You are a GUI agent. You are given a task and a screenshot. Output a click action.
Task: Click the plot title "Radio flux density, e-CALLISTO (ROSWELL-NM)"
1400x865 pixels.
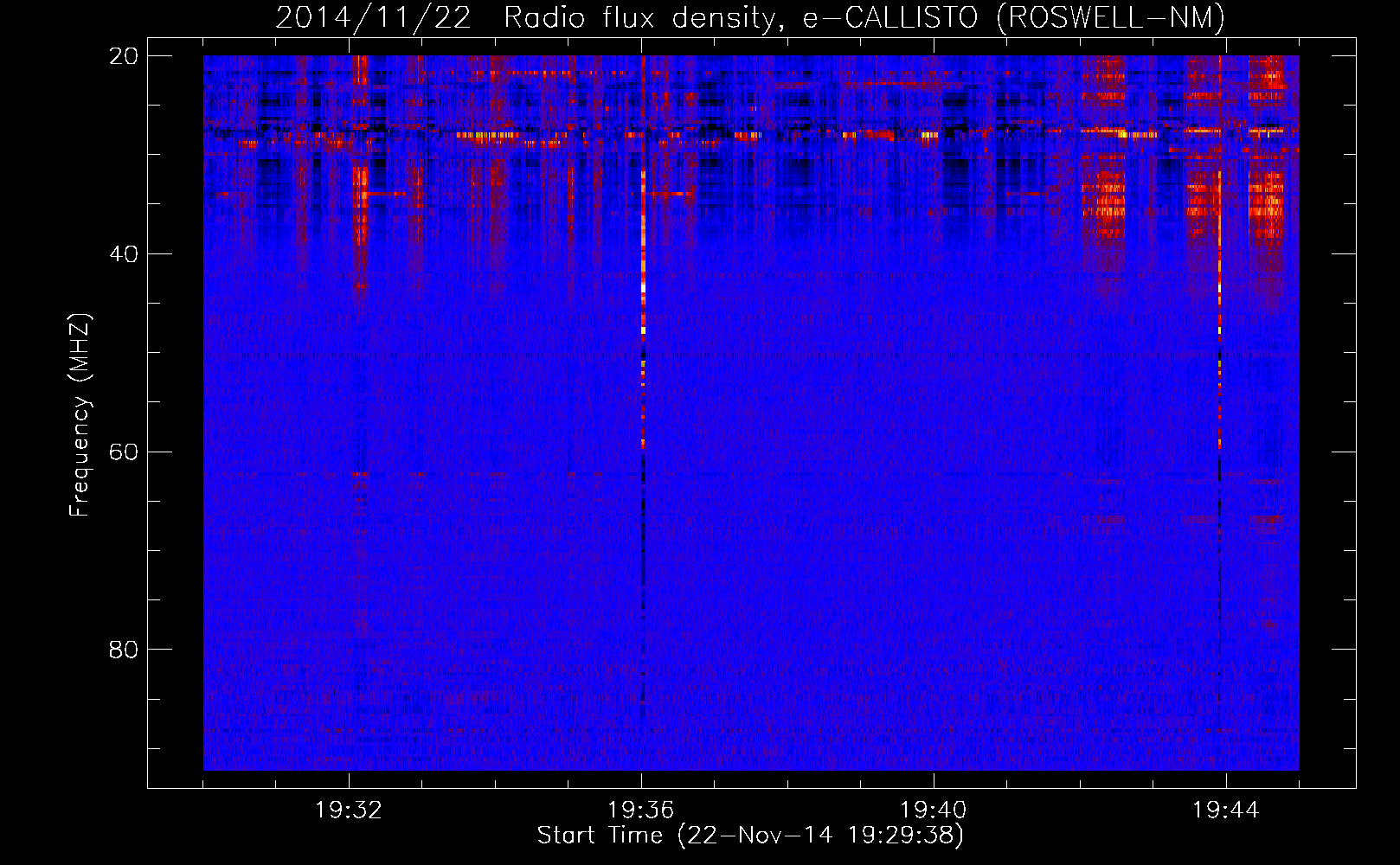(864, 17)
